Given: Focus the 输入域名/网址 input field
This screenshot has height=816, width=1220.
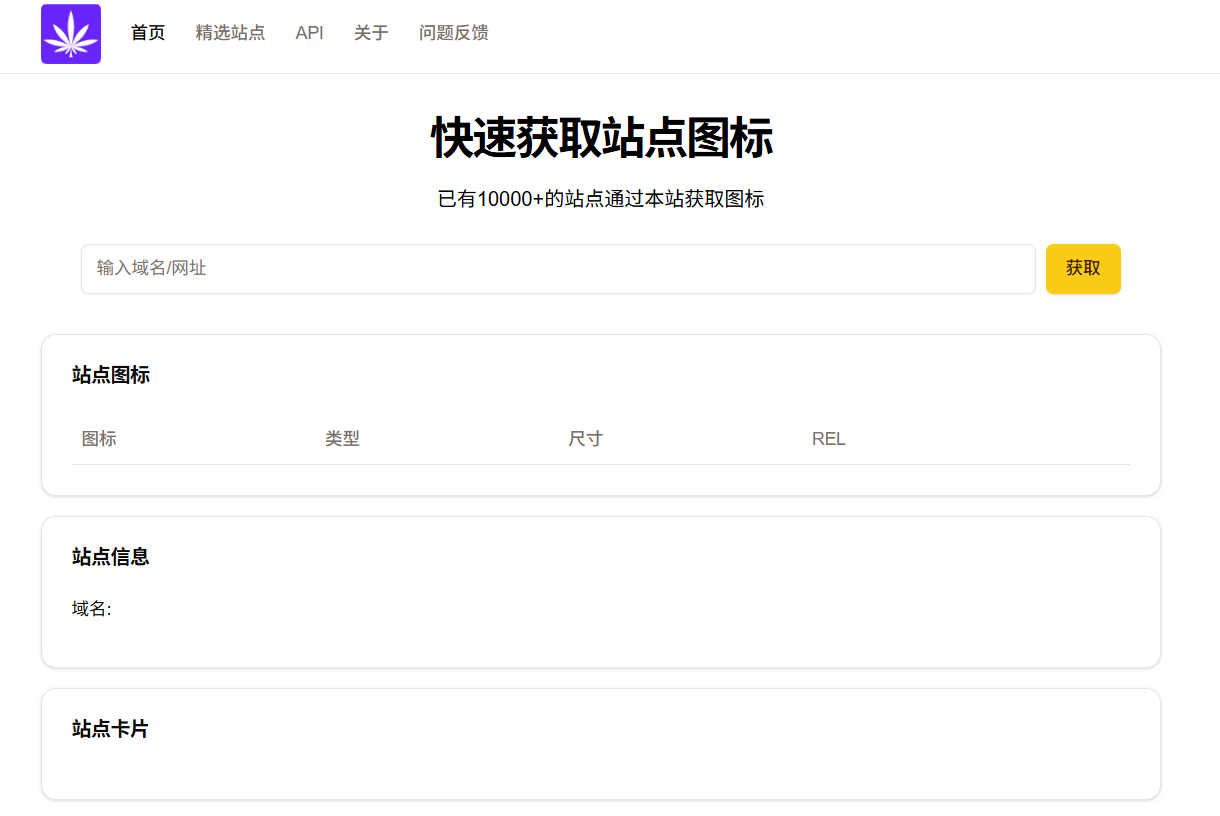Looking at the screenshot, I should coord(558,269).
